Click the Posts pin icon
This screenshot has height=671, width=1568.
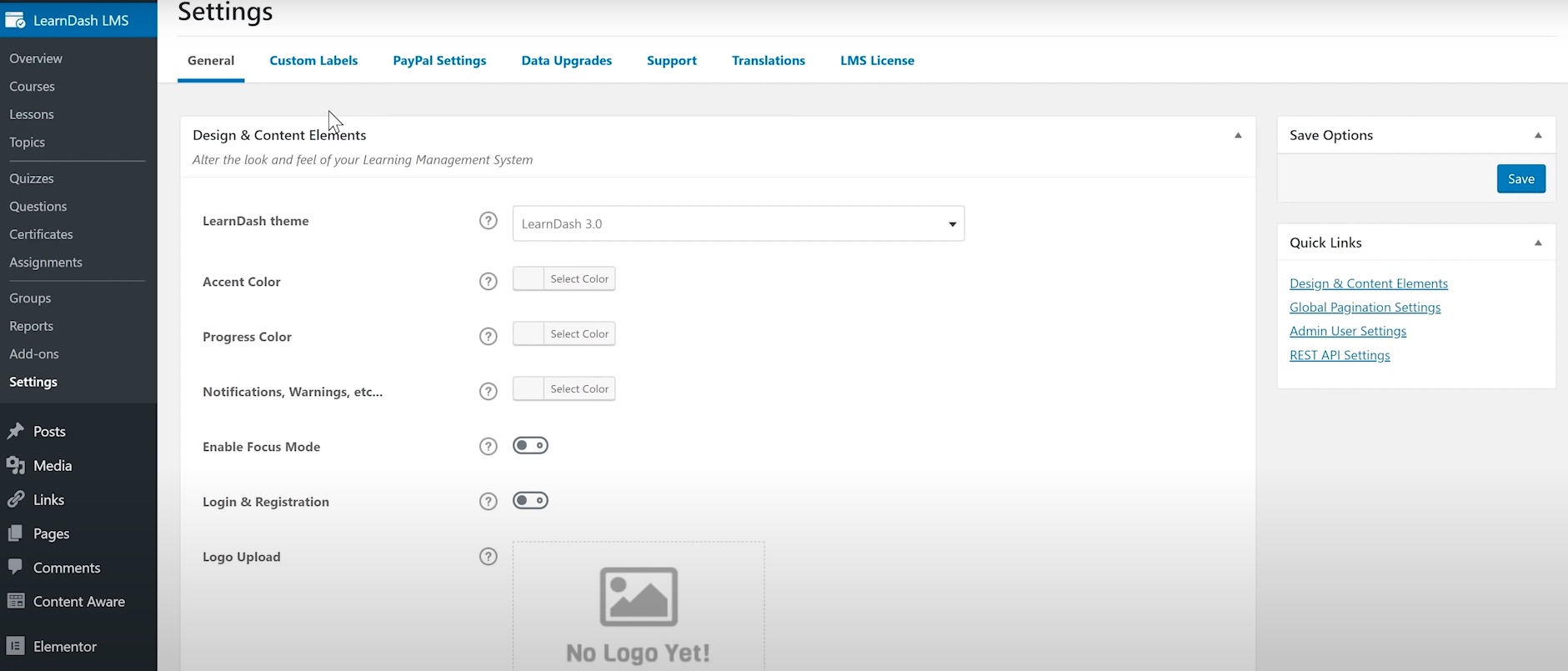tap(16, 431)
